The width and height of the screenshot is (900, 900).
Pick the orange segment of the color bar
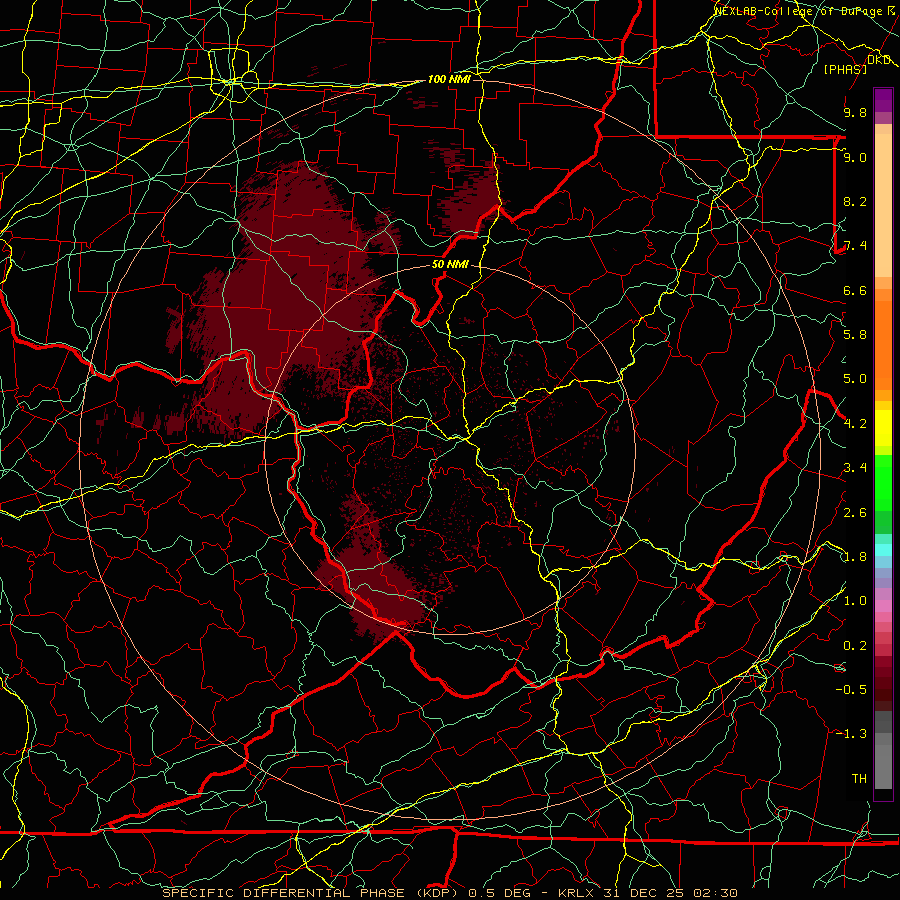883,344
